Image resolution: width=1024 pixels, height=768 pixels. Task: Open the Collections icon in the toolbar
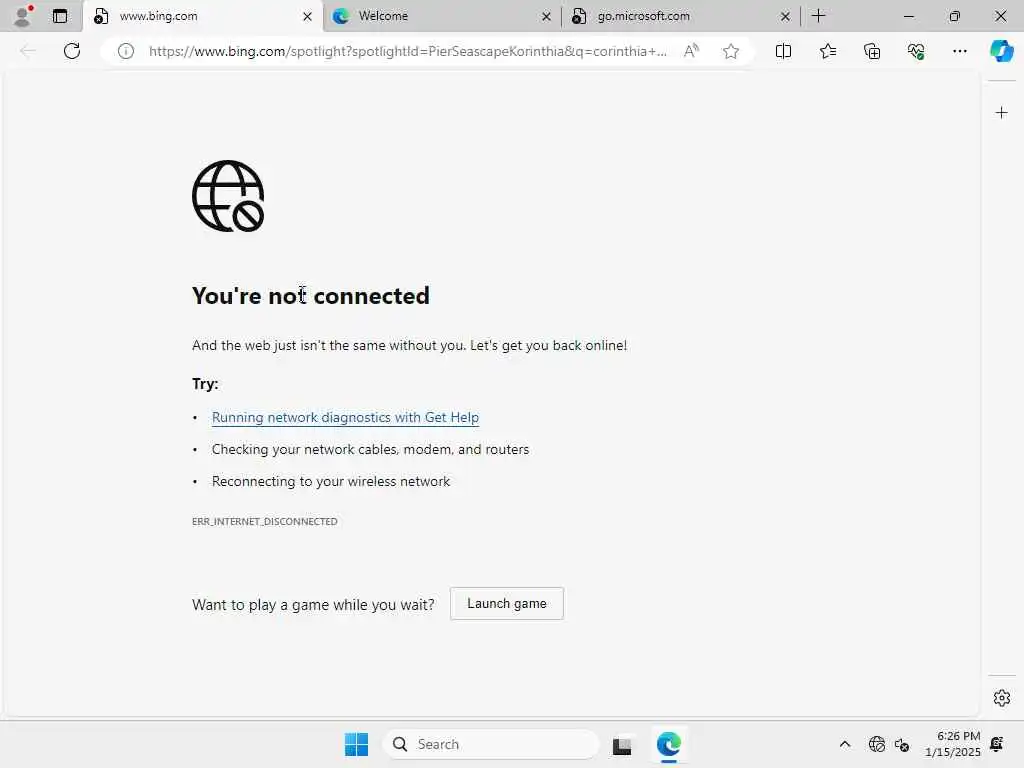click(872, 51)
